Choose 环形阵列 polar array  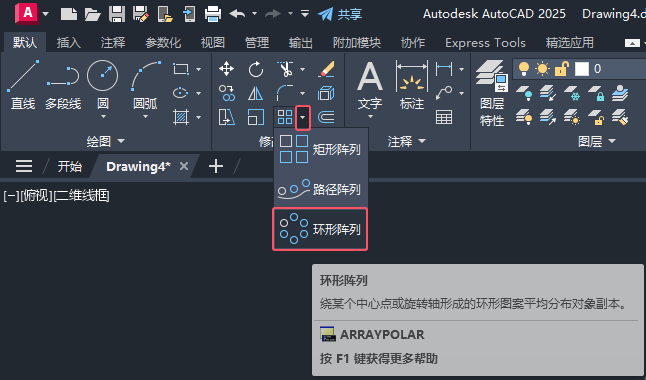click(320, 229)
